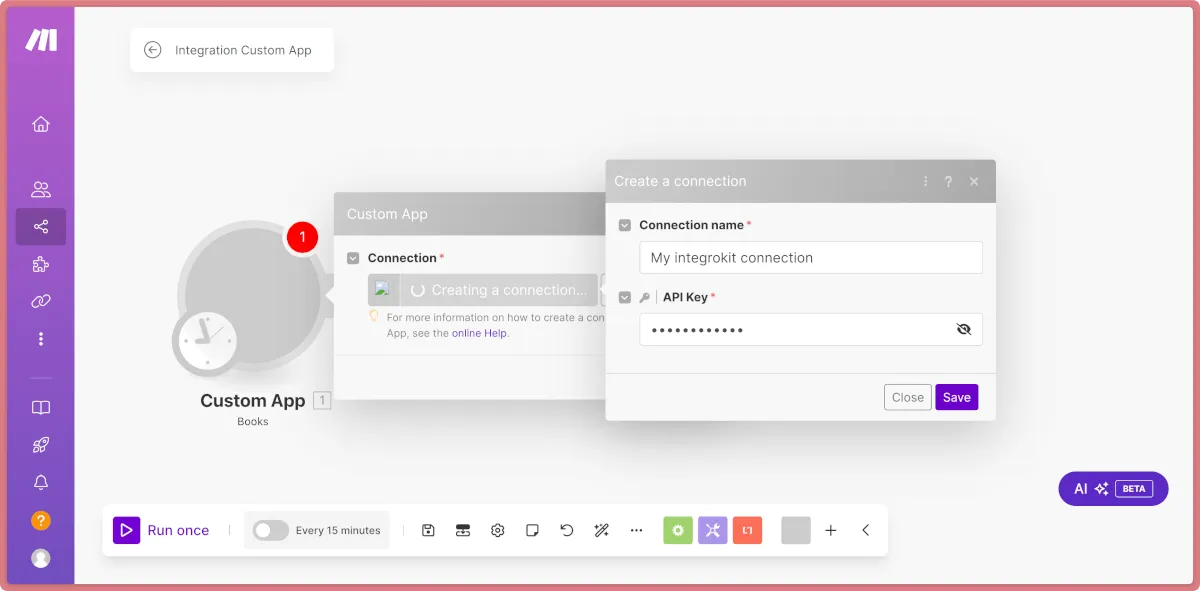This screenshot has height=591, width=1200.
Task: Open the Connections link icon
Action: click(x=41, y=301)
